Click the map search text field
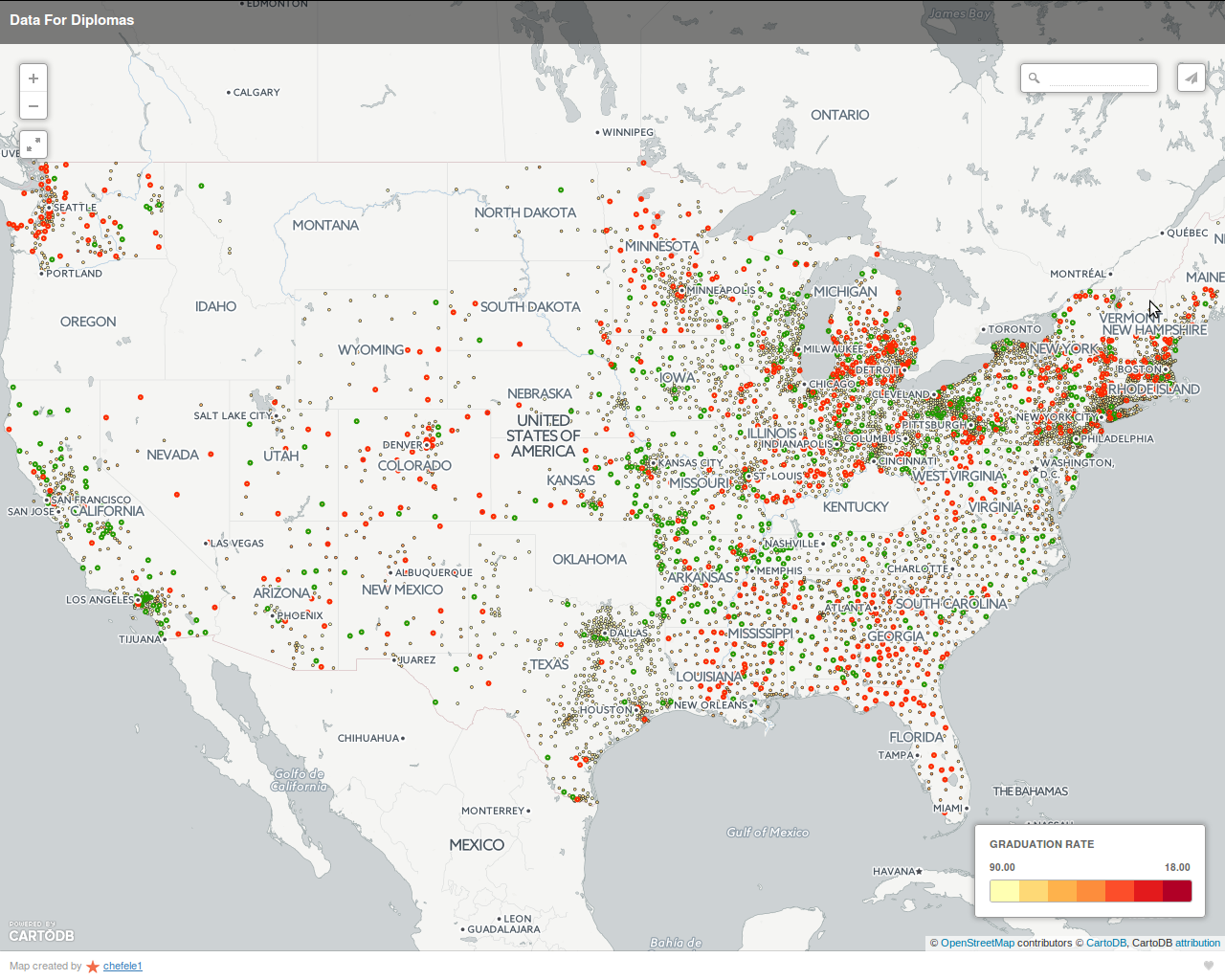 coord(1098,78)
